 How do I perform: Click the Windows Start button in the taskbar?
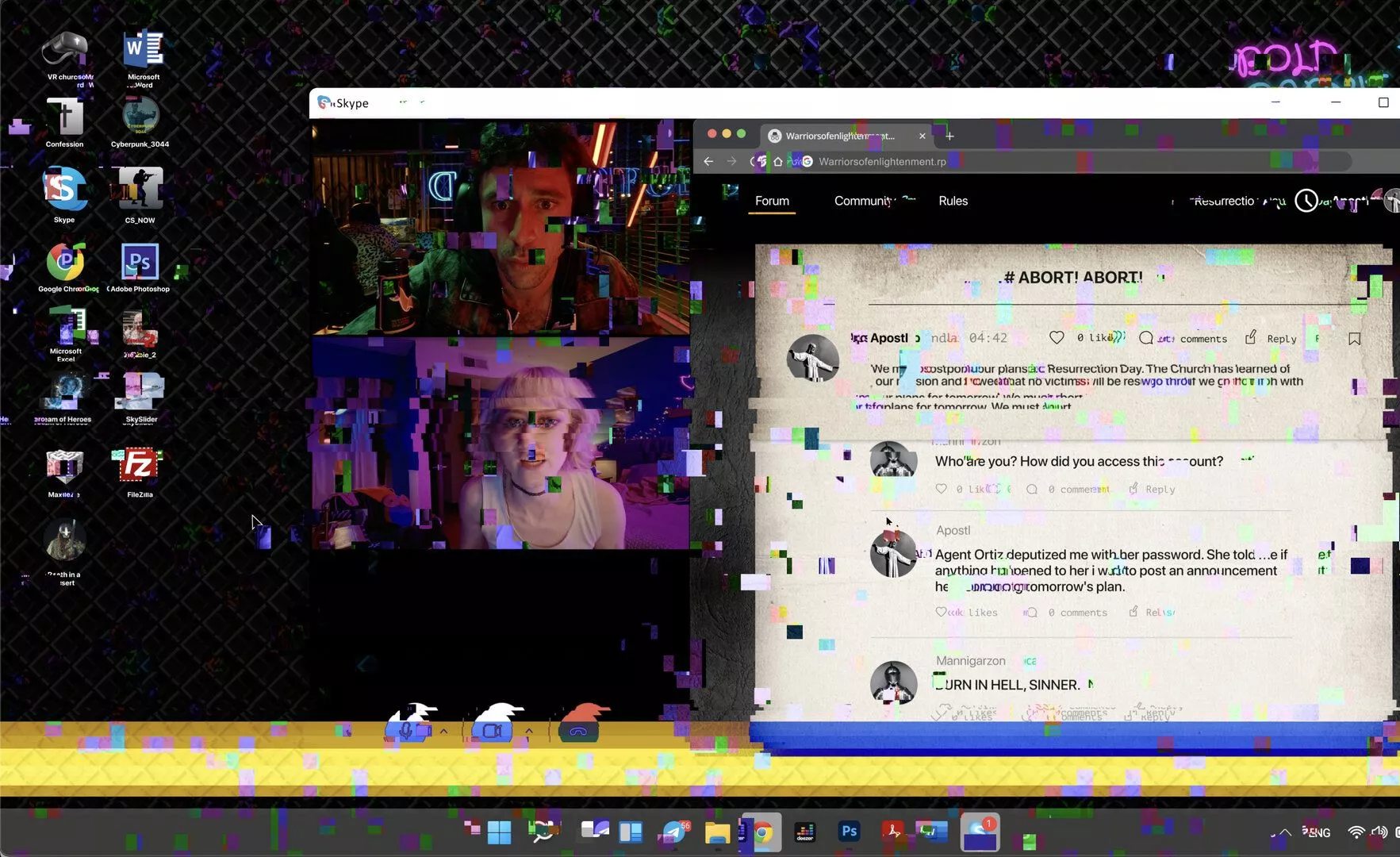point(499,832)
